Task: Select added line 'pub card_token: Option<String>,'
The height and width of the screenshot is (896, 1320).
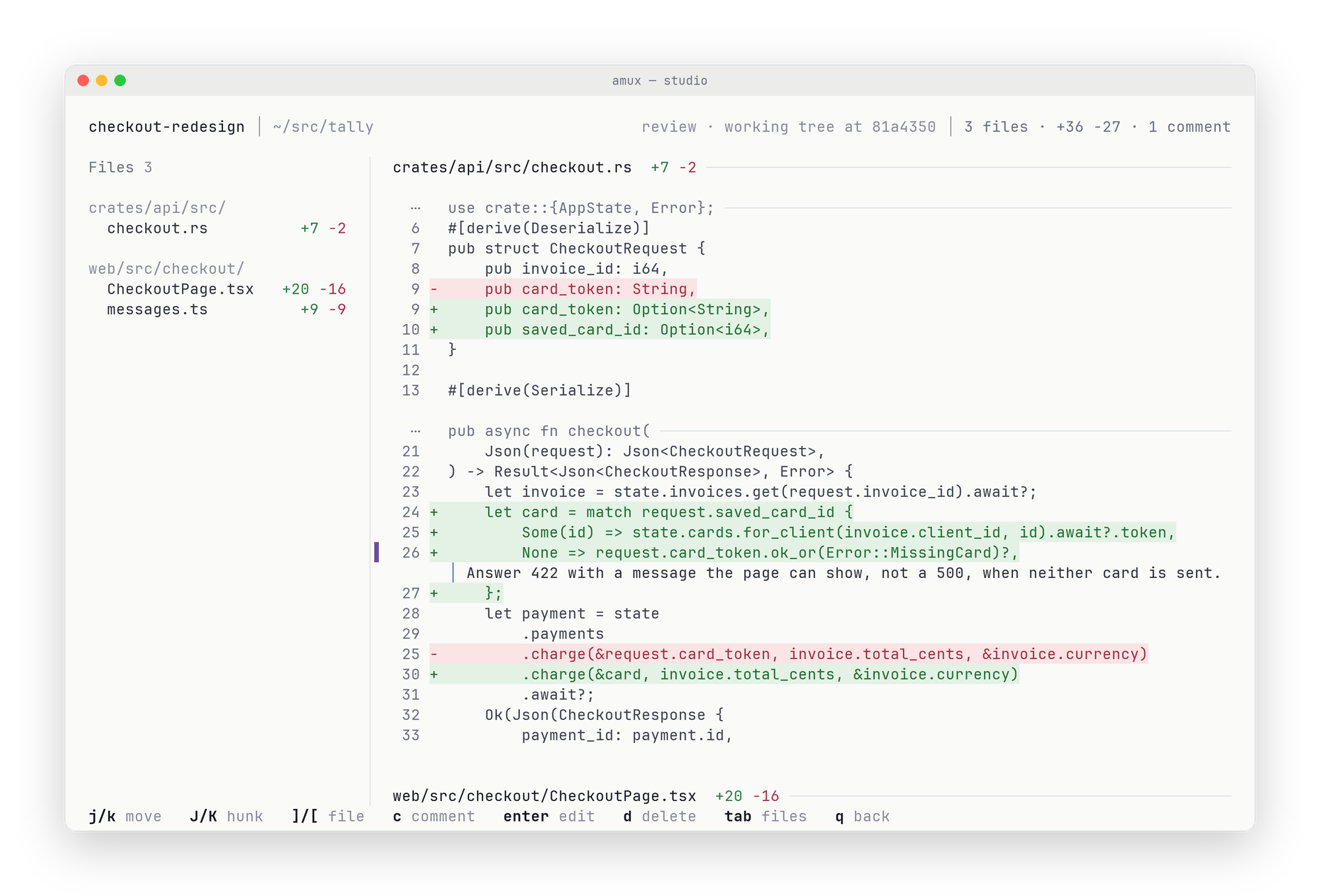Action: (x=600, y=309)
